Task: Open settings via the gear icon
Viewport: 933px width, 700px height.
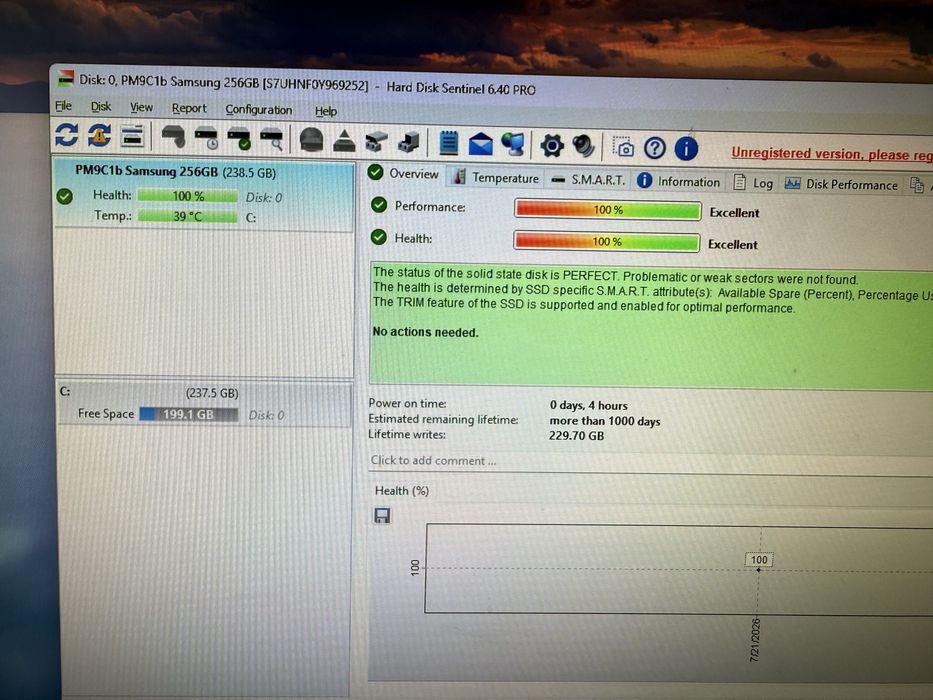Action: 552,146
